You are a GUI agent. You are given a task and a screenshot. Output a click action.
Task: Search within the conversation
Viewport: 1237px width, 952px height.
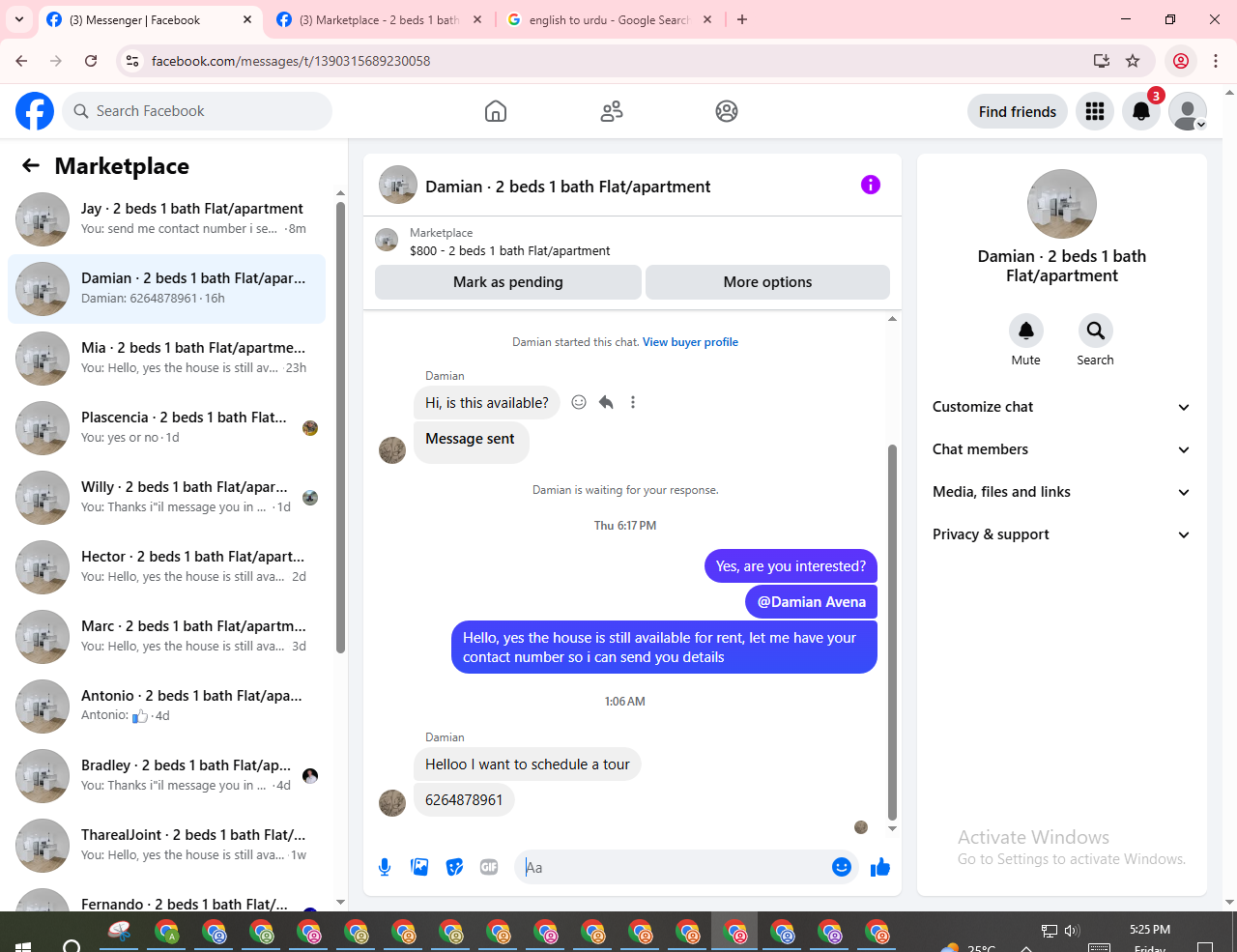point(1095,331)
